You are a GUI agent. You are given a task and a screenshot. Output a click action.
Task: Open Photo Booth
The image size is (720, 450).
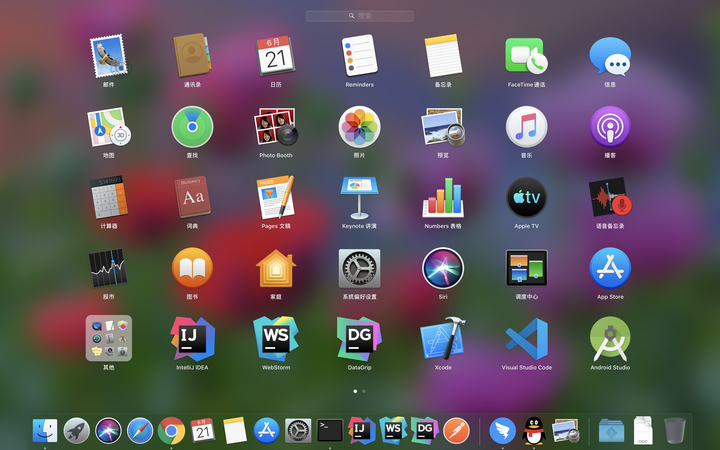(x=276, y=127)
